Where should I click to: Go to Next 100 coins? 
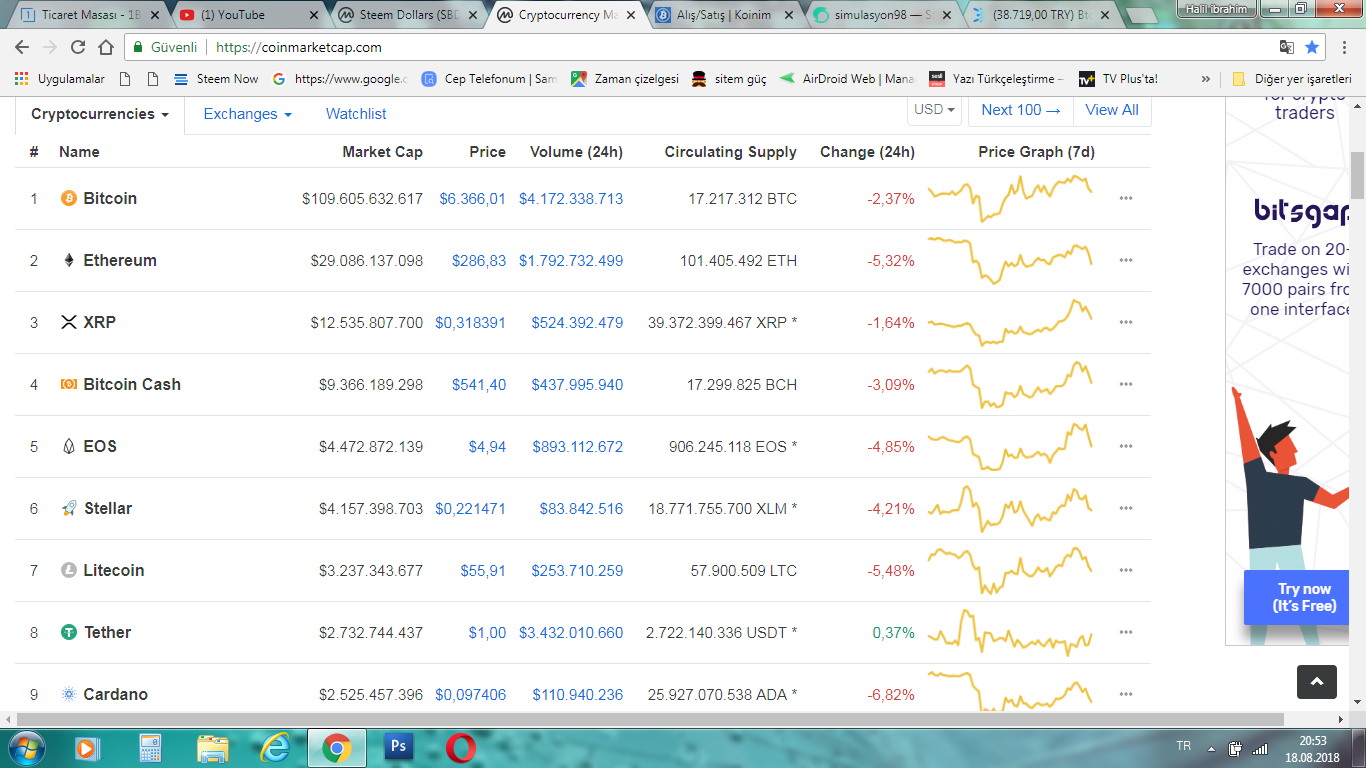point(1020,110)
